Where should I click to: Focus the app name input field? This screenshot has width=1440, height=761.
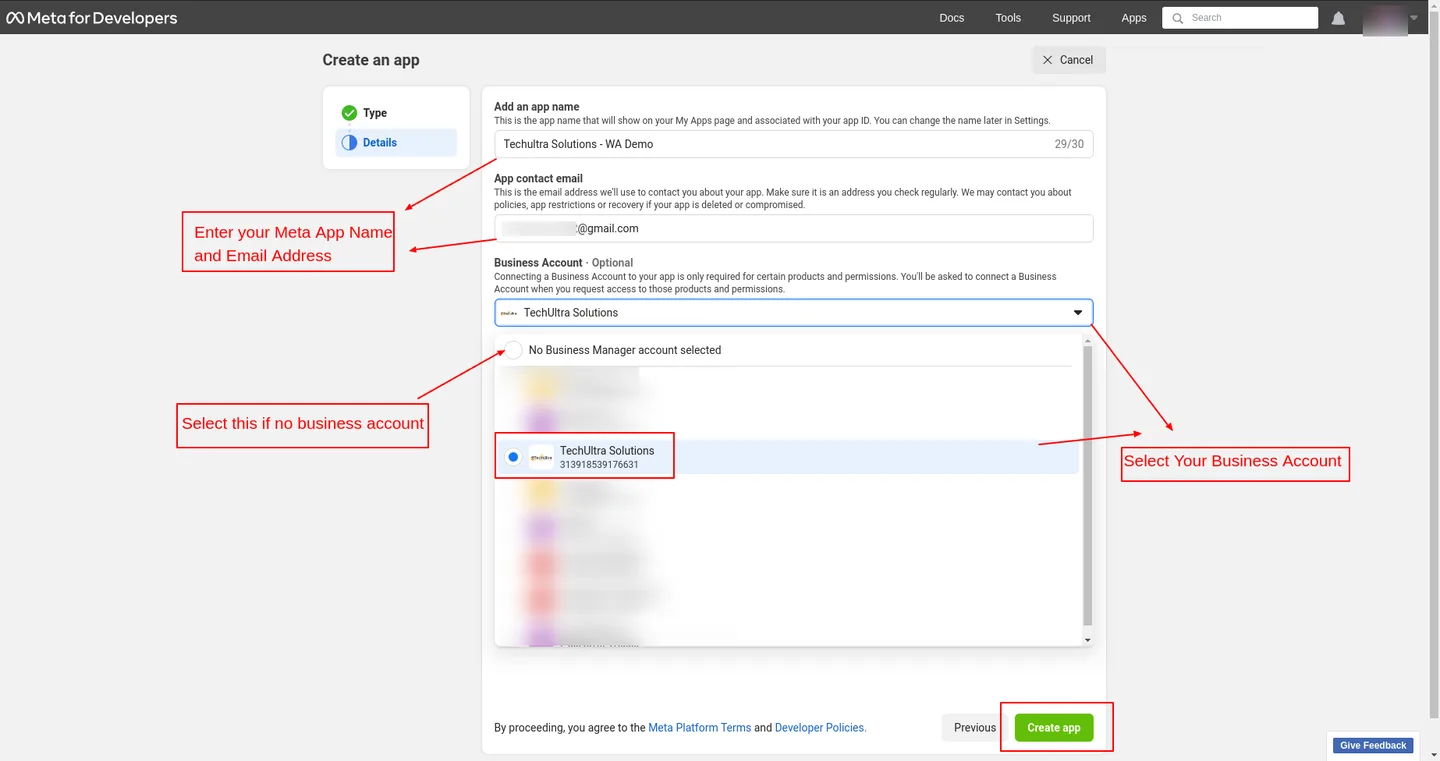793,144
